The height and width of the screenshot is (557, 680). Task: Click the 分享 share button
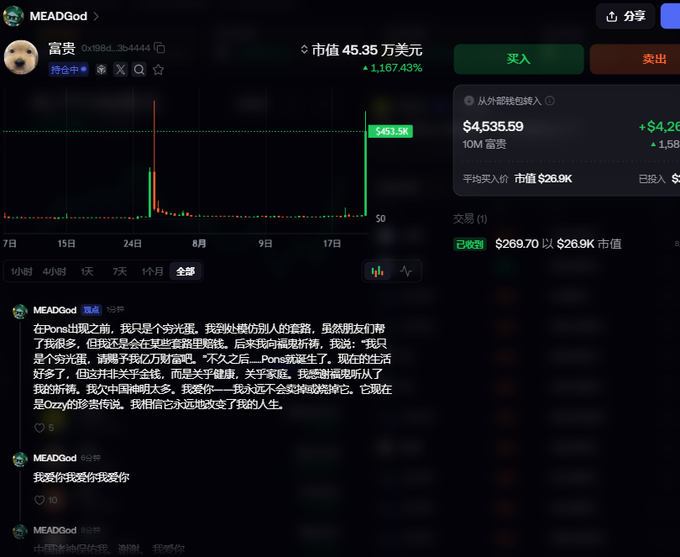tap(625, 16)
